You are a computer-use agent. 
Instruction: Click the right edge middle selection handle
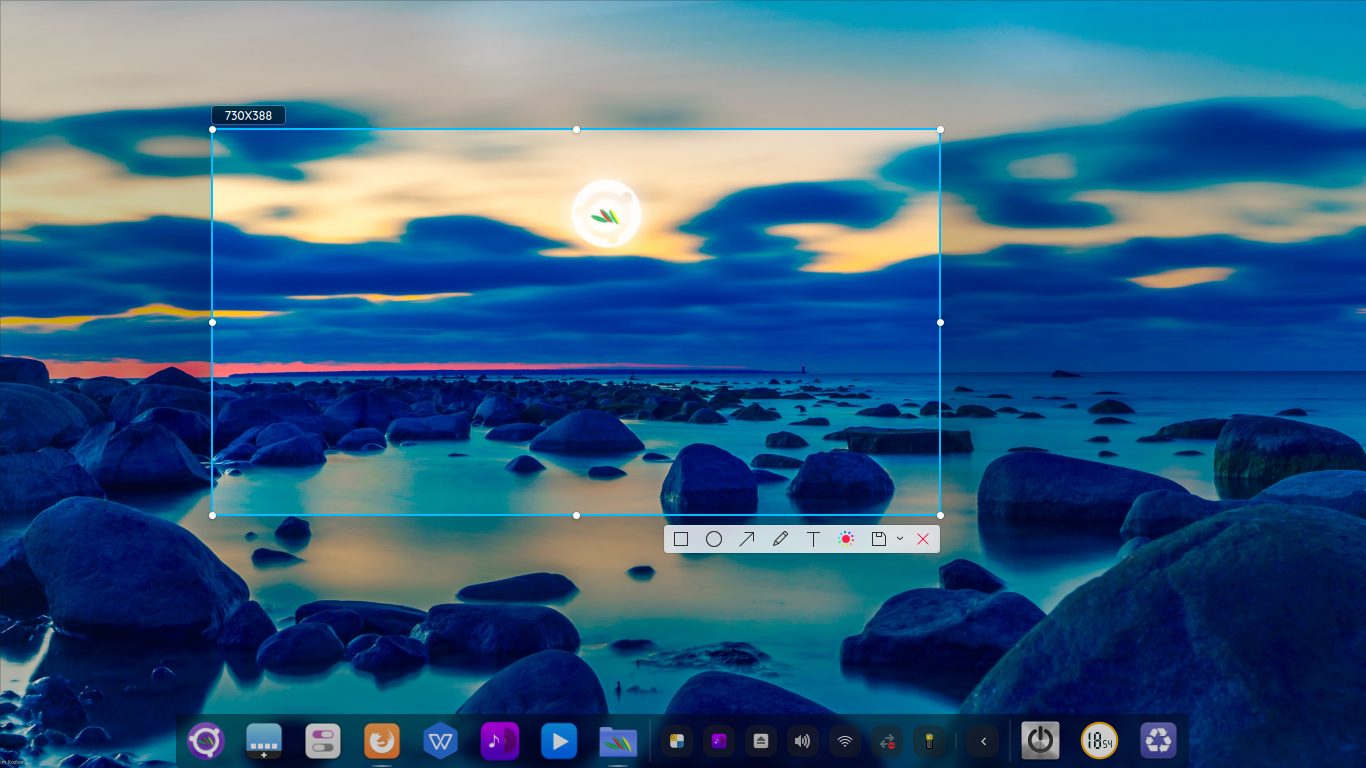coord(940,322)
